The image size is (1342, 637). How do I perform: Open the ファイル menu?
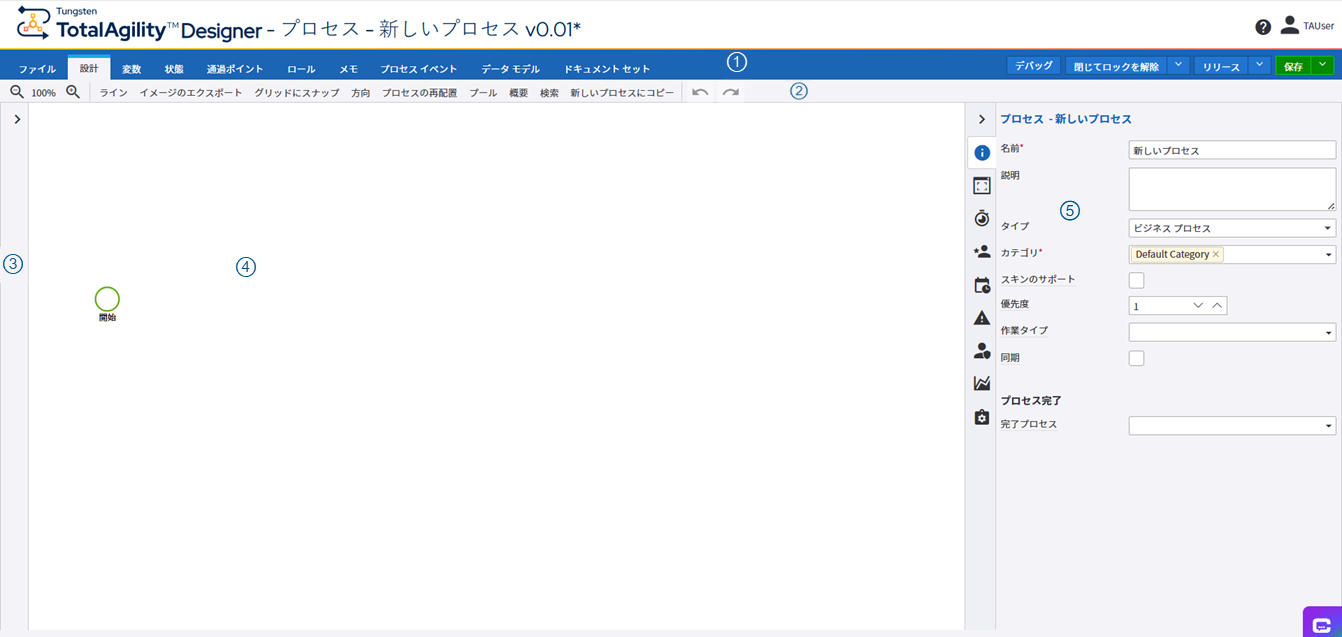[x=37, y=68]
